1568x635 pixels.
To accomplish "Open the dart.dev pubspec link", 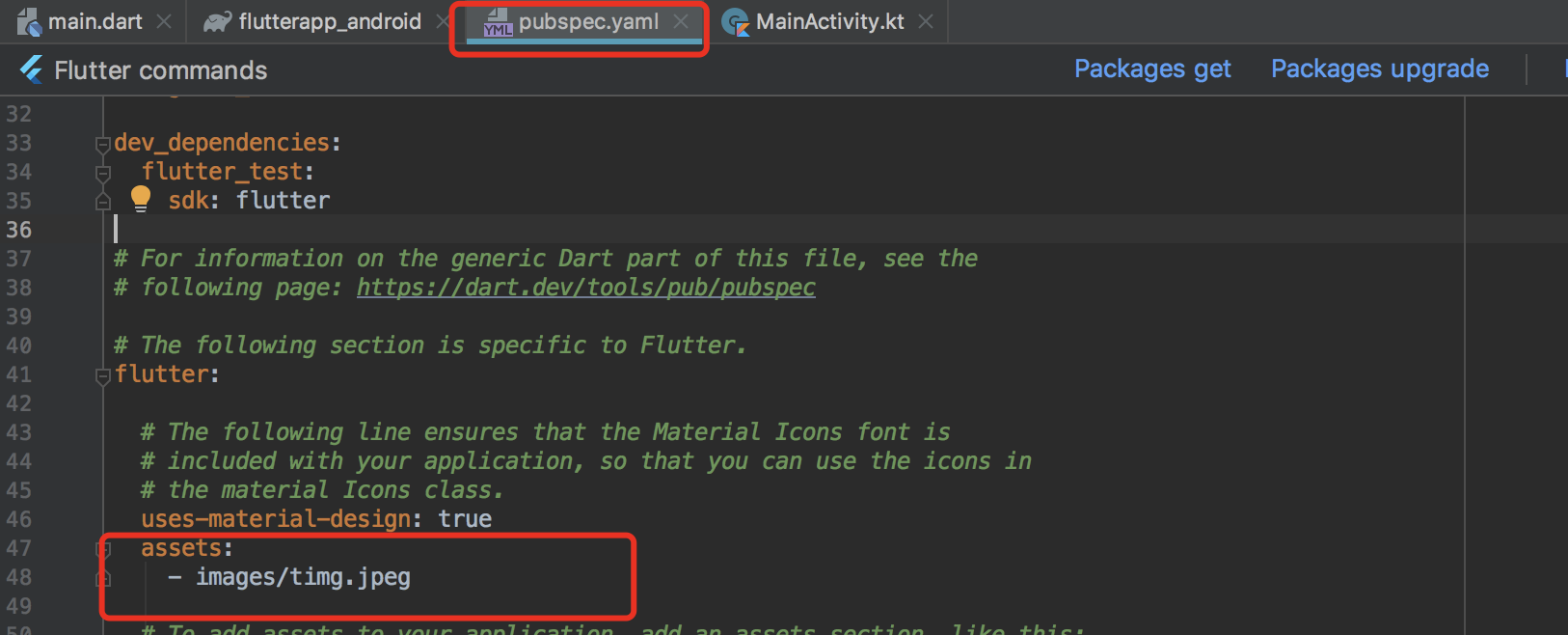I will 586,288.
